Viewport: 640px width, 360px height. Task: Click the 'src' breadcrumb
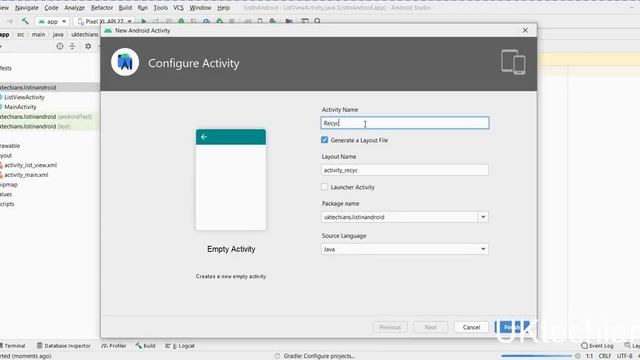20,35
